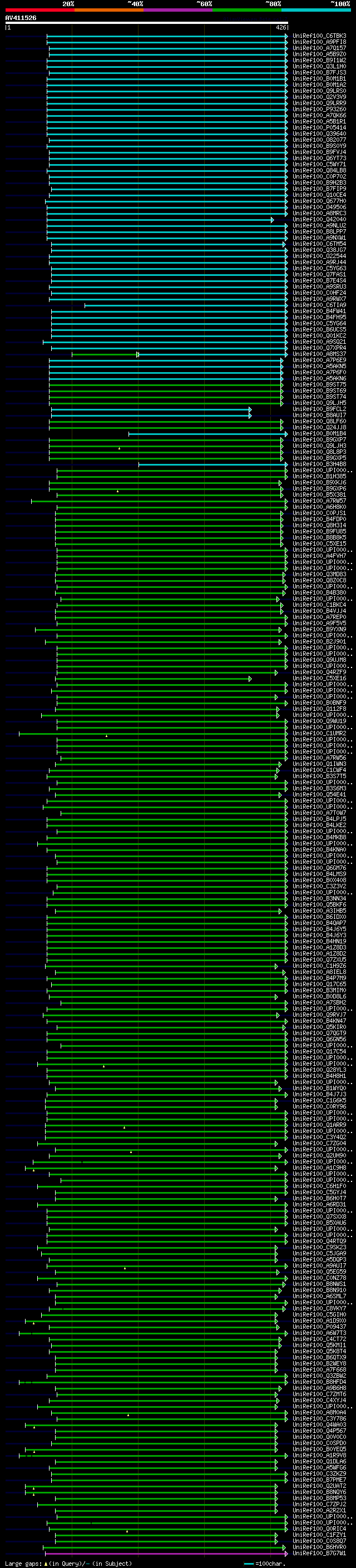Open hit UniRef100_A6H8K0
The image size is (356, 1568).
[319, 507]
